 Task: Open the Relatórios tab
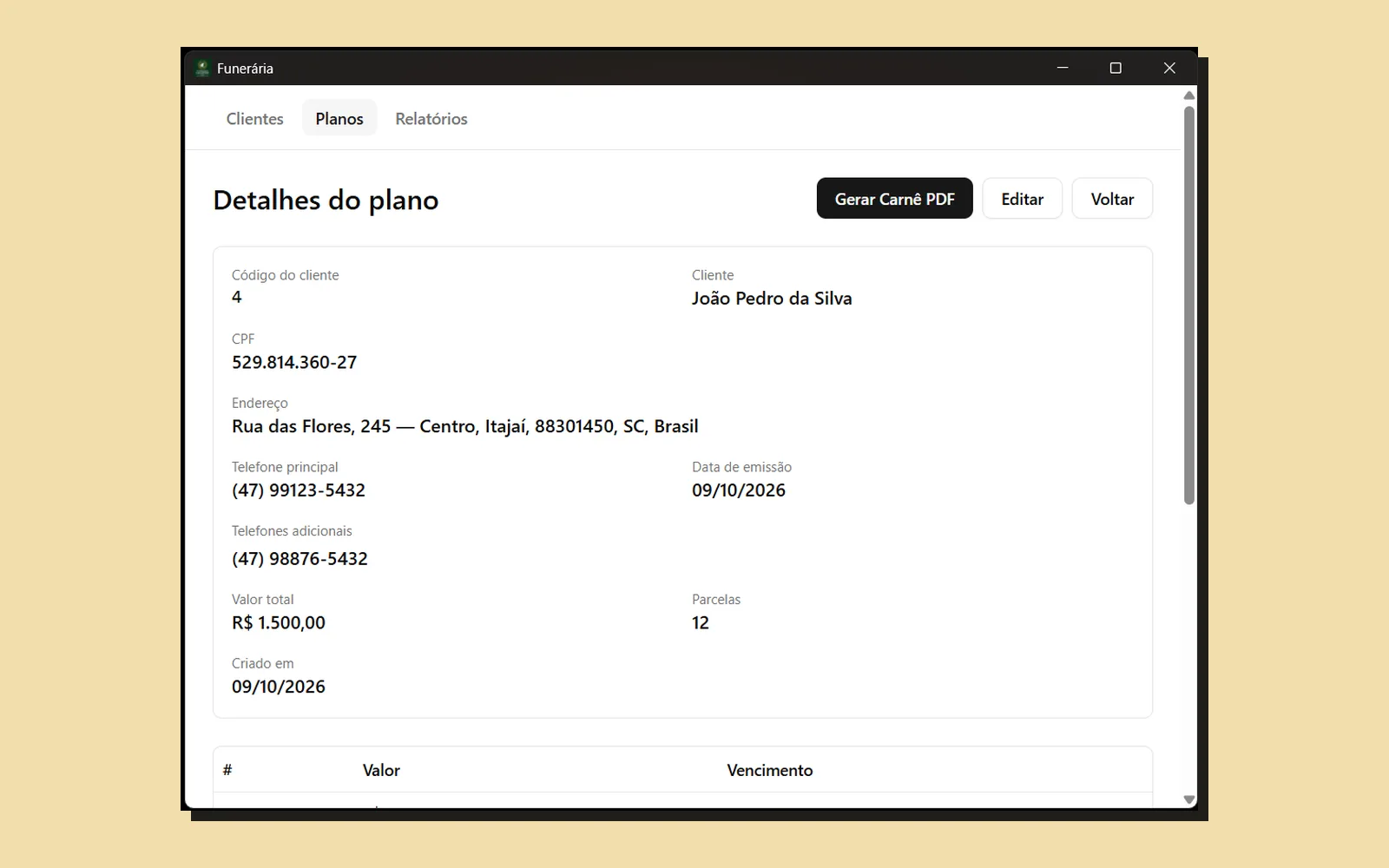click(431, 119)
